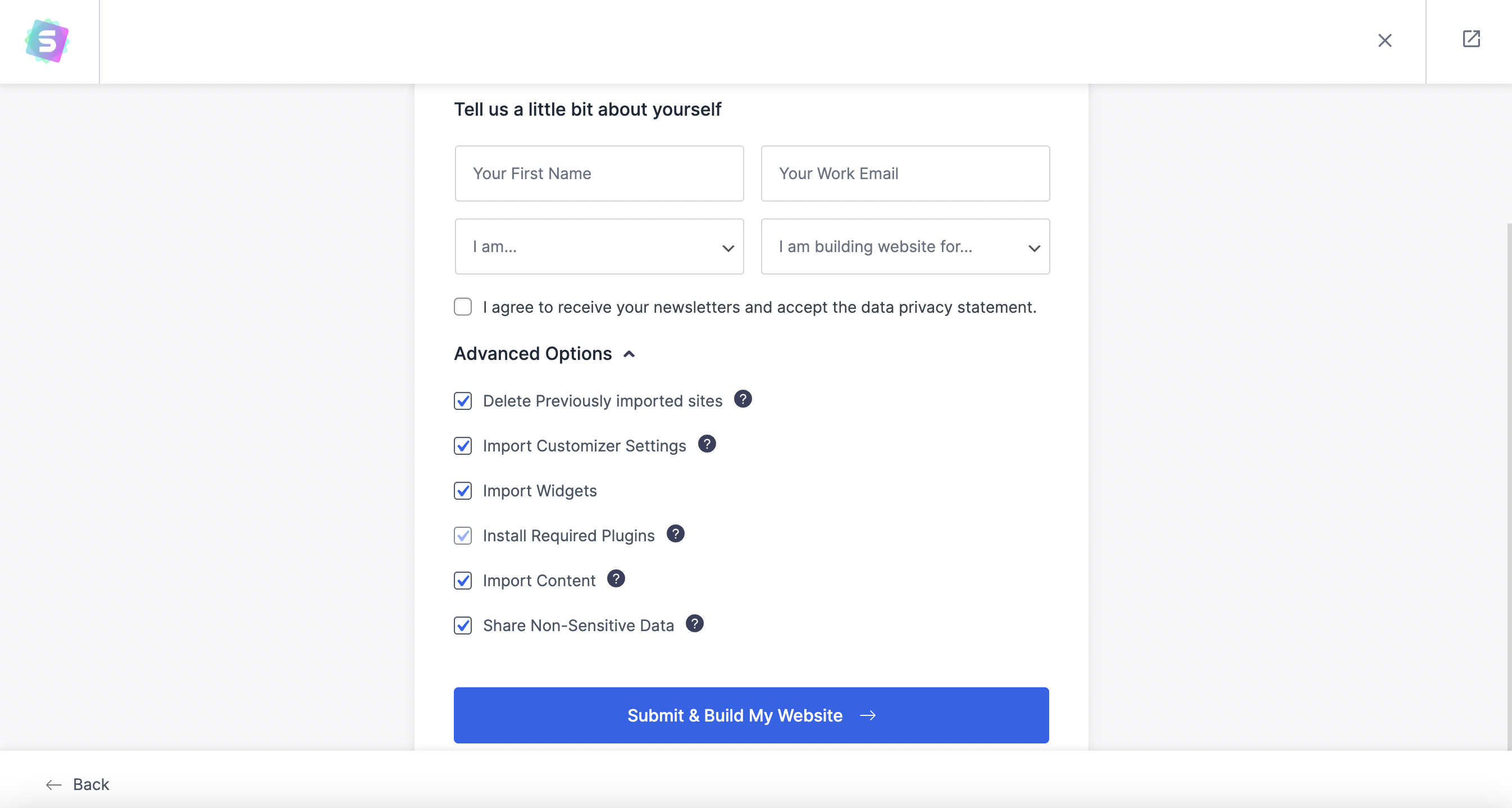Show help for Share Non-Sensitive Data
This screenshot has width=1512, height=808.
pos(694,624)
